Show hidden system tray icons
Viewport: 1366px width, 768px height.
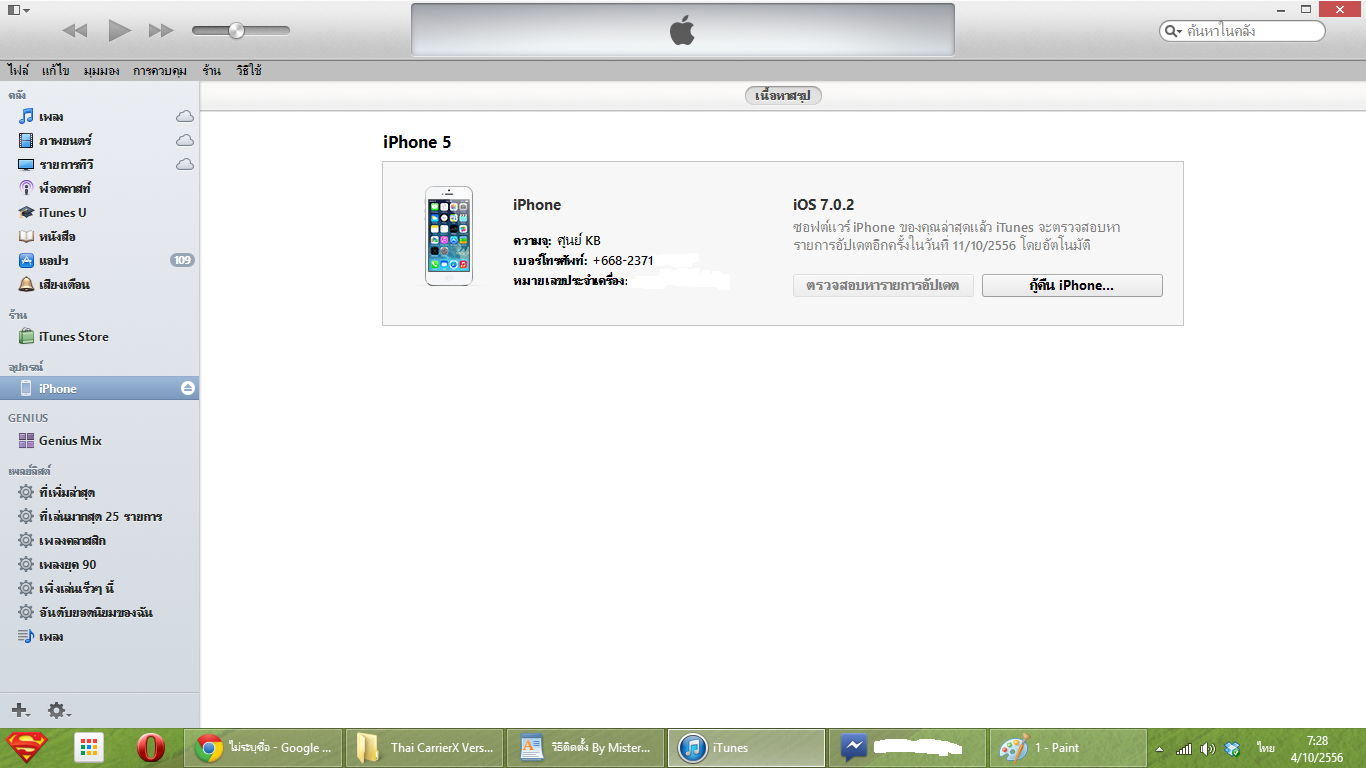(1160, 748)
